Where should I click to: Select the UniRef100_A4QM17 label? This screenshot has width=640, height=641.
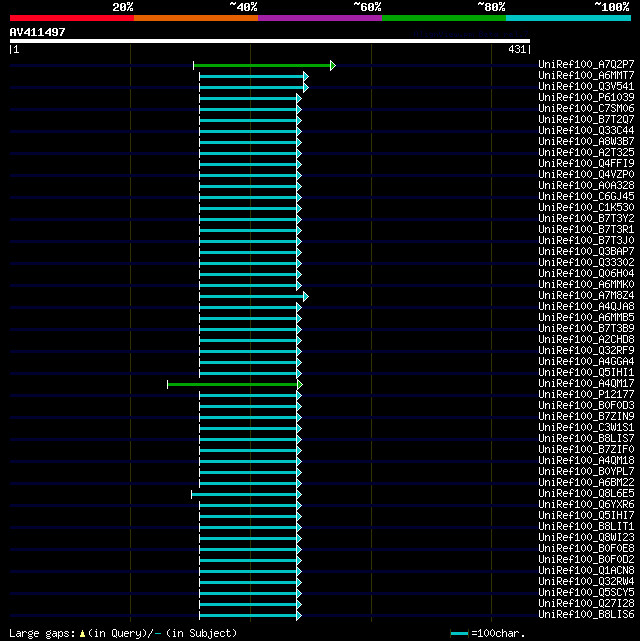[586, 383]
